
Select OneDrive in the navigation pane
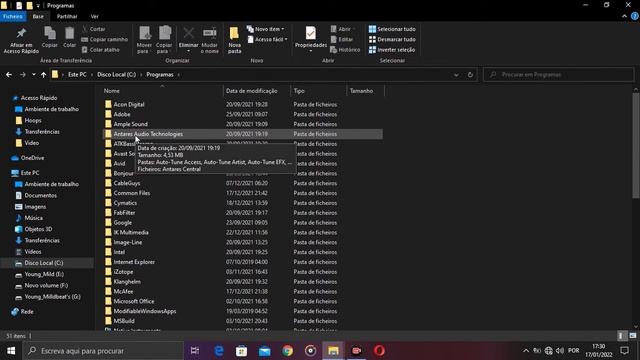coord(32,158)
